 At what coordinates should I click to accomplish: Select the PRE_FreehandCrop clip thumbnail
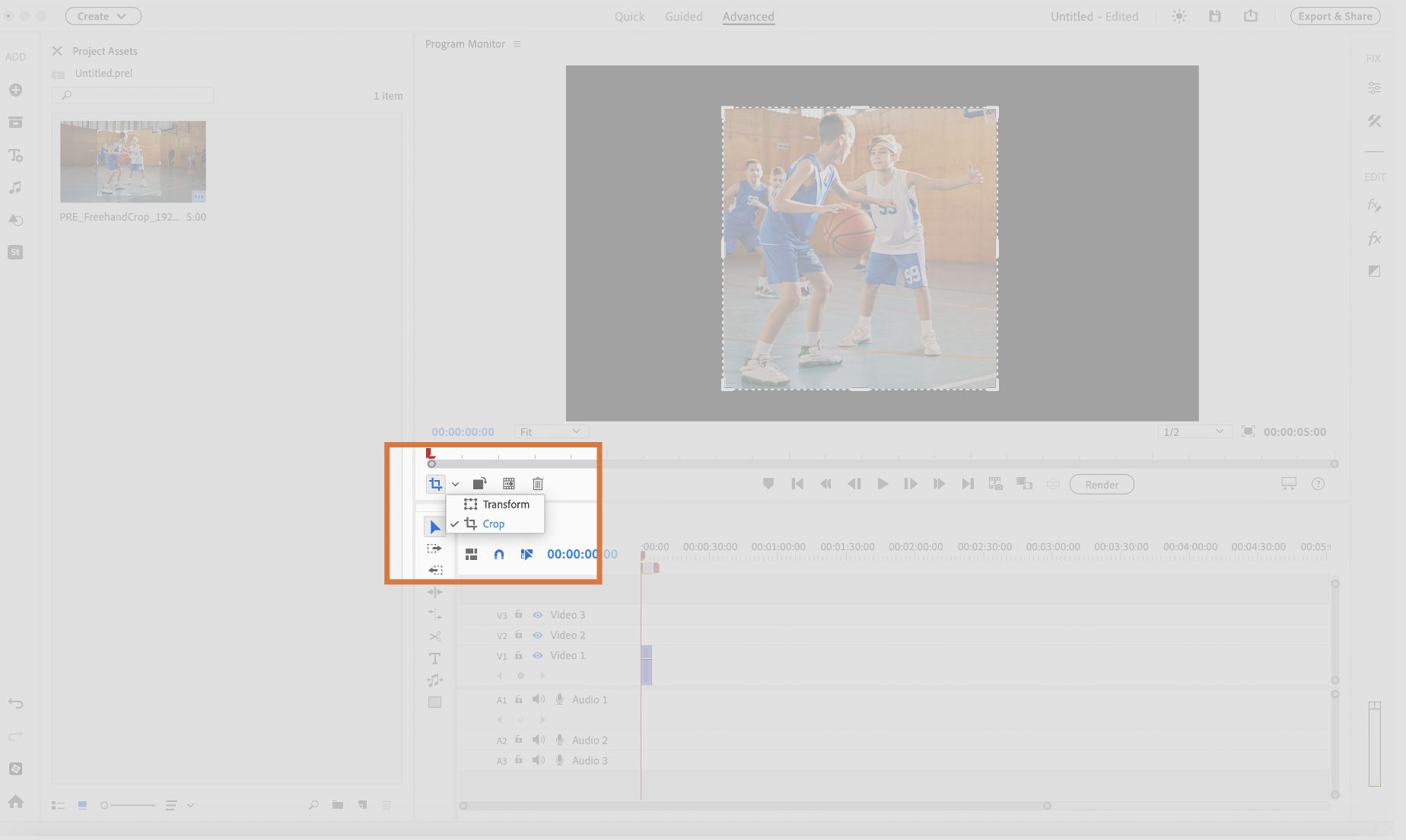(133, 161)
